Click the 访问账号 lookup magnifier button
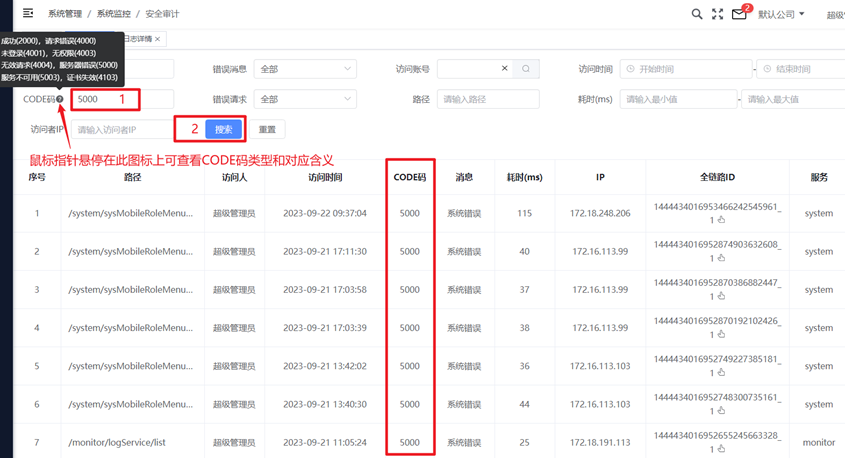845x458 pixels. [x=526, y=68]
